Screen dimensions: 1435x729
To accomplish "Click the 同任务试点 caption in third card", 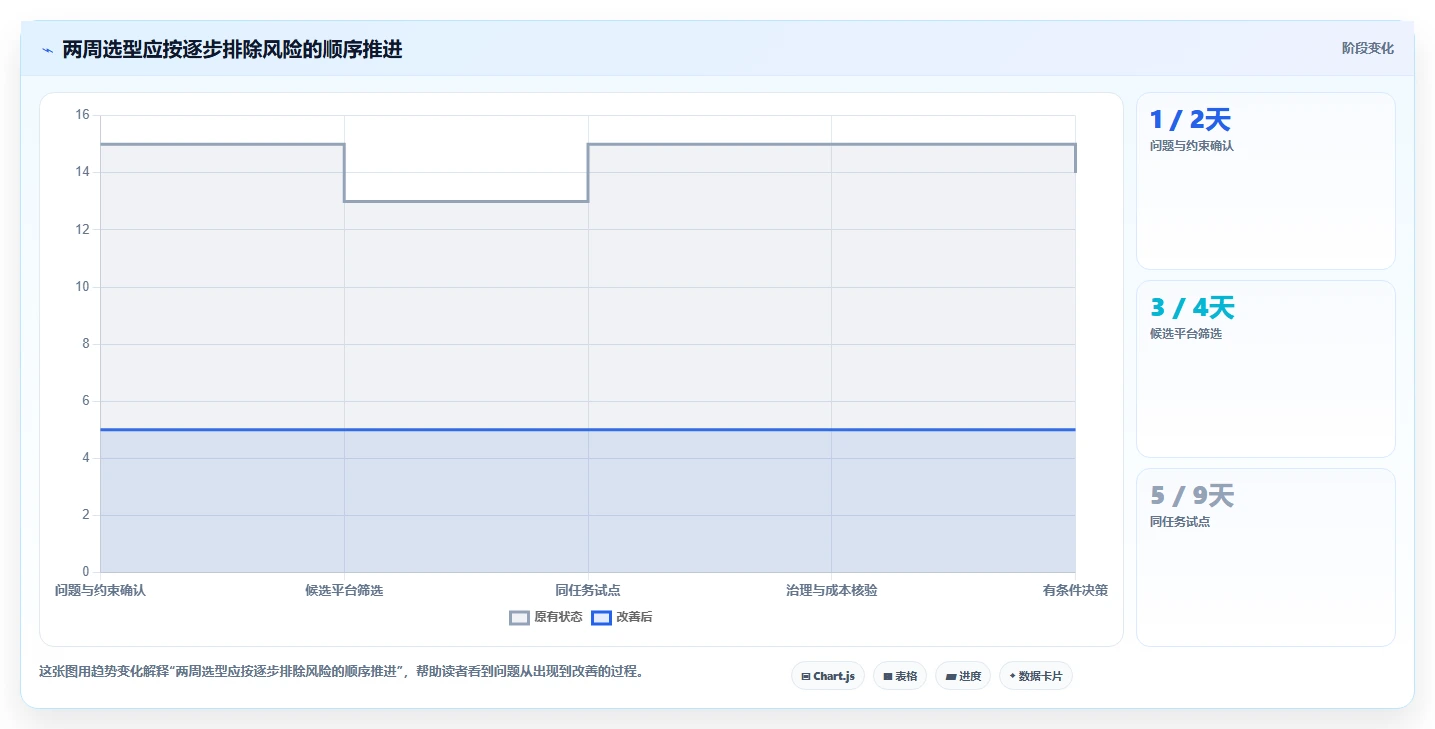I will 1180,521.
